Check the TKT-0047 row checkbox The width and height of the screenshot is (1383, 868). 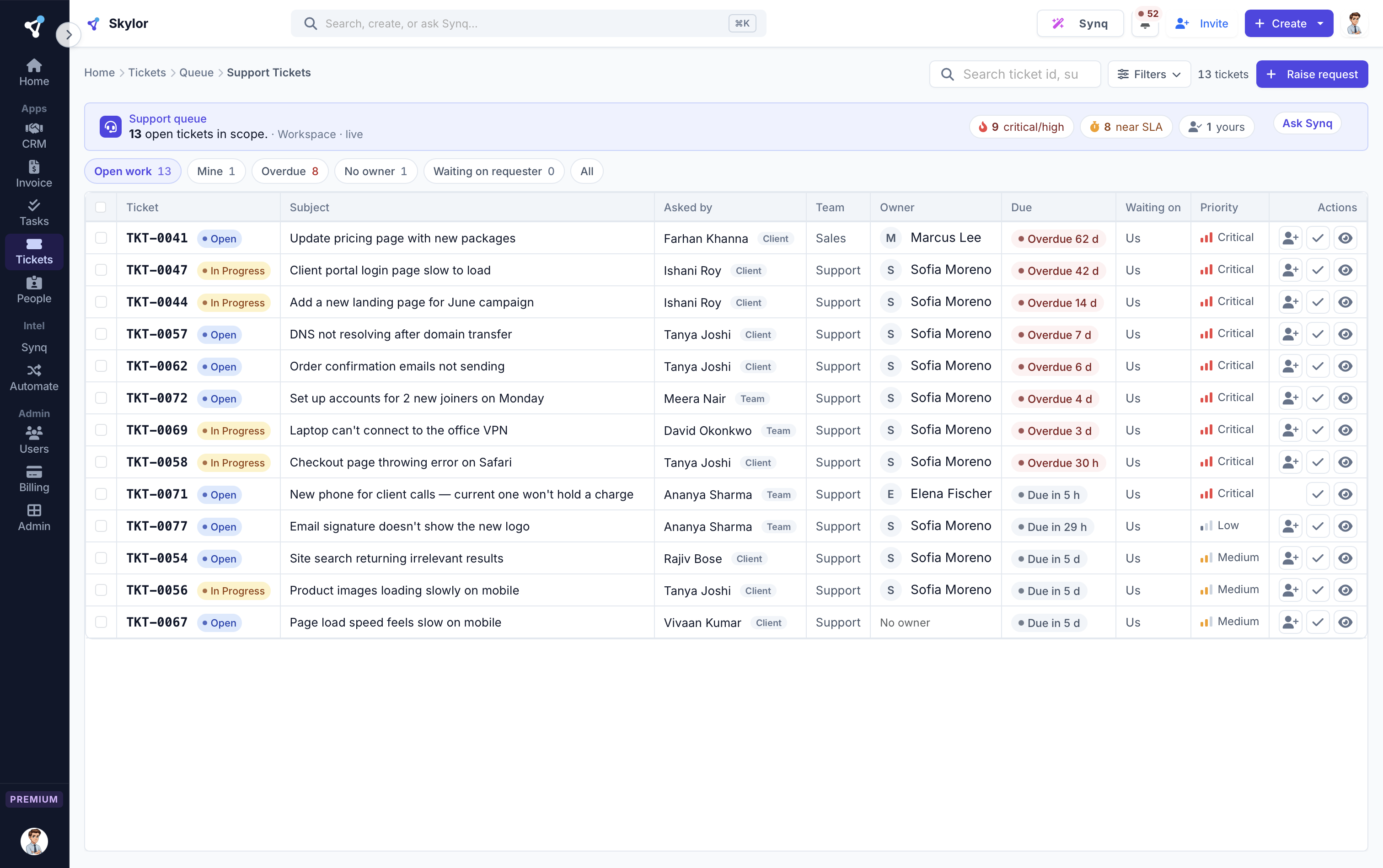click(101, 270)
